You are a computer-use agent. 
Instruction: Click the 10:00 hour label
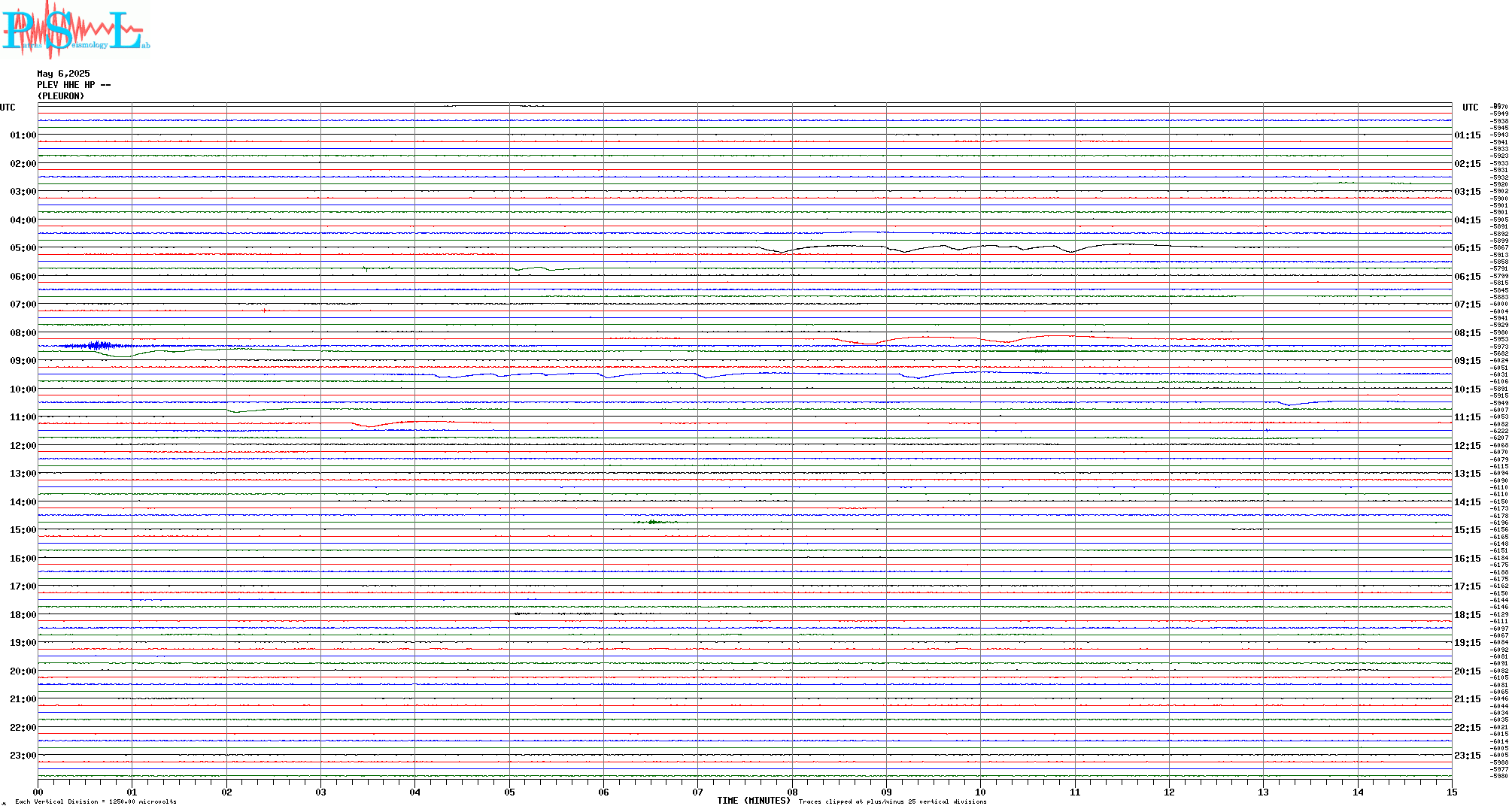click(x=23, y=389)
